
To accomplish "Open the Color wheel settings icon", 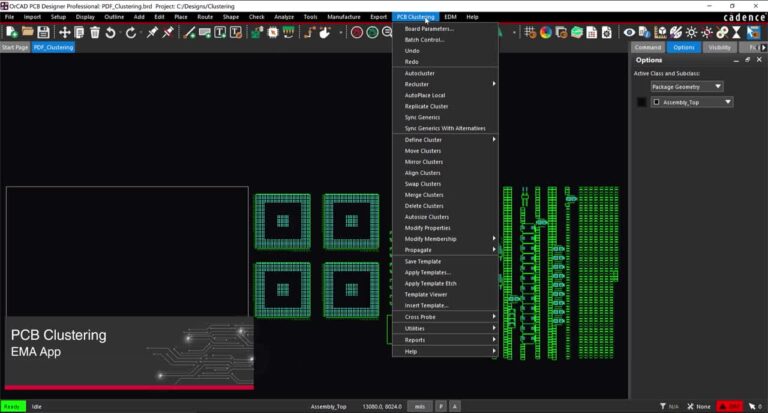I will [546, 32].
